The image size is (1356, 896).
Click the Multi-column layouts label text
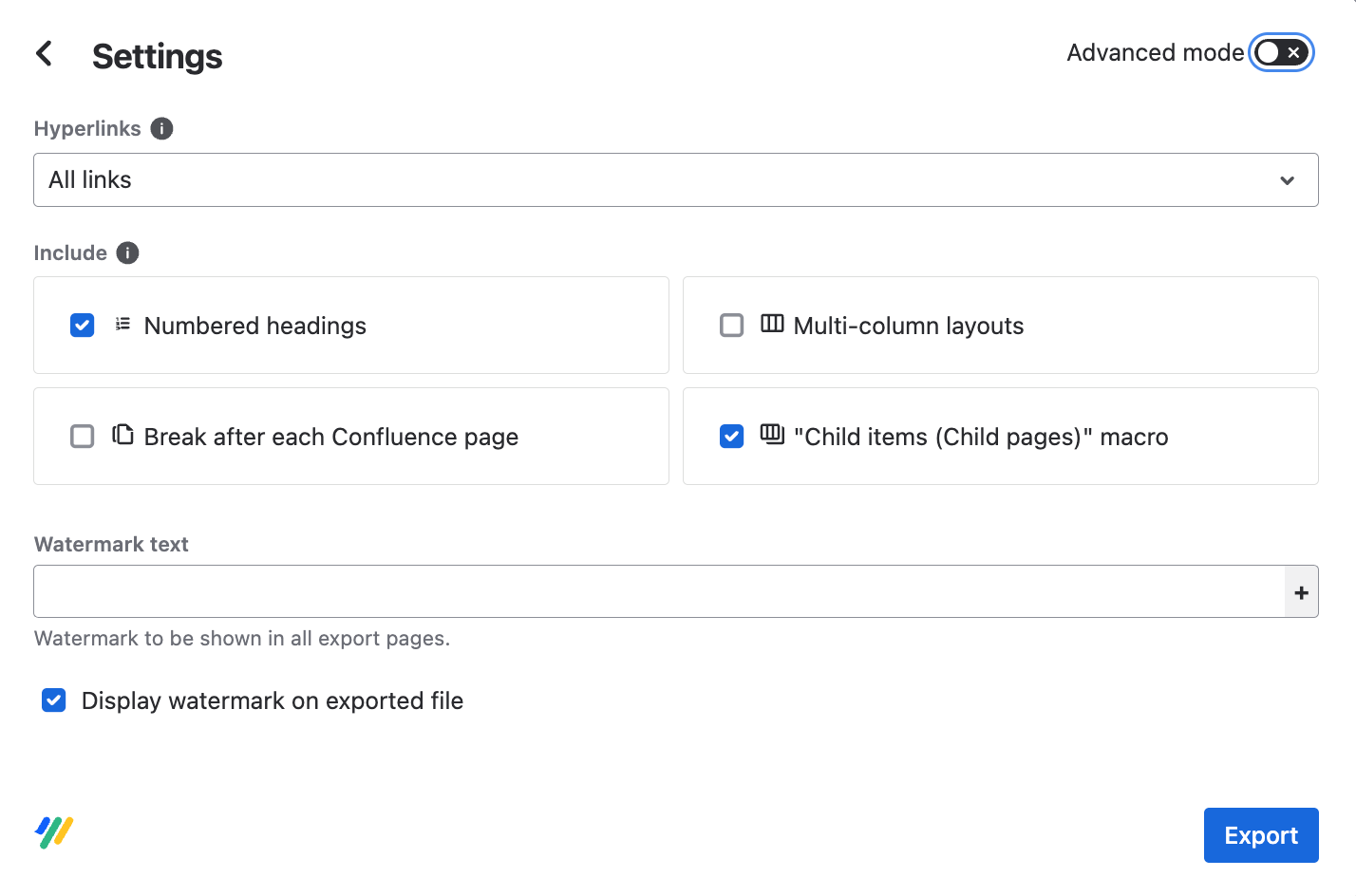click(909, 326)
